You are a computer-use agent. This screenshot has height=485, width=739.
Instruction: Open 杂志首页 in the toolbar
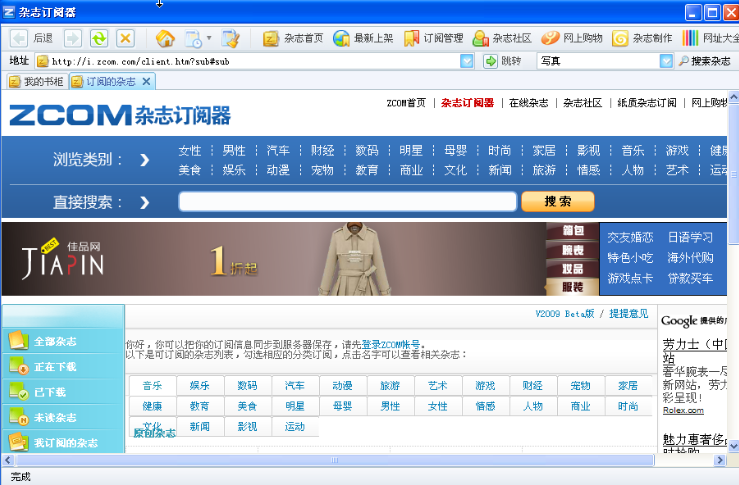[x=293, y=38]
